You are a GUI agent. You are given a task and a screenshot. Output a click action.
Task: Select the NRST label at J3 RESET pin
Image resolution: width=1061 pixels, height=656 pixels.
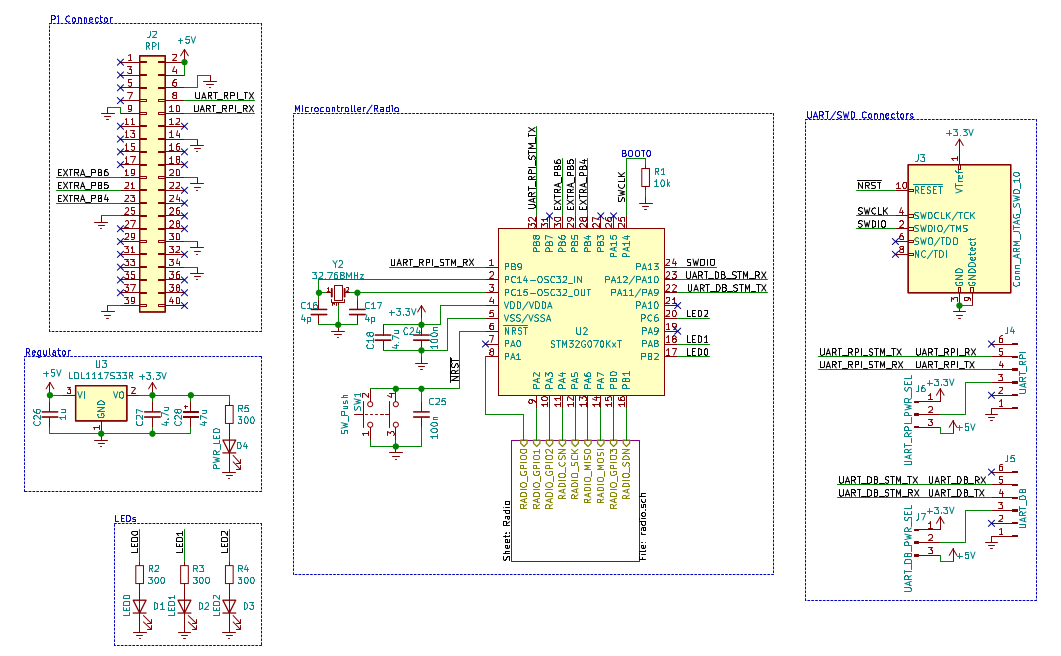[869, 187]
